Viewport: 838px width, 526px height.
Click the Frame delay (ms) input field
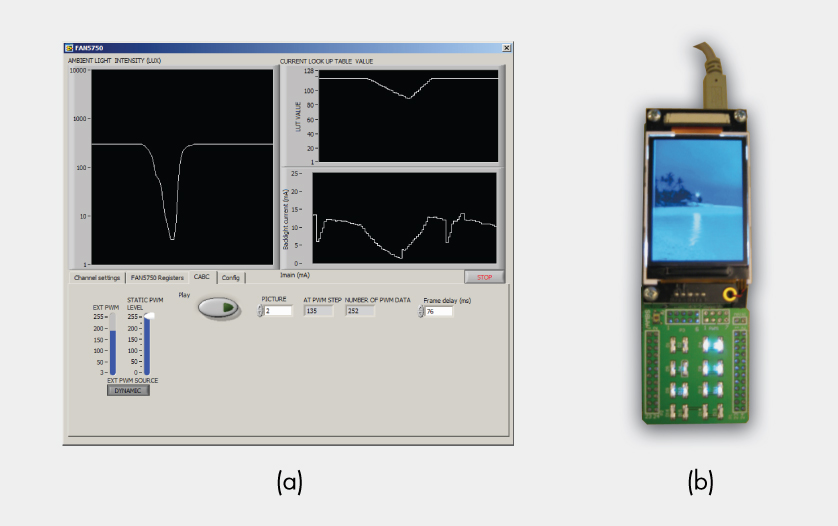pyautogui.click(x=439, y=311)
